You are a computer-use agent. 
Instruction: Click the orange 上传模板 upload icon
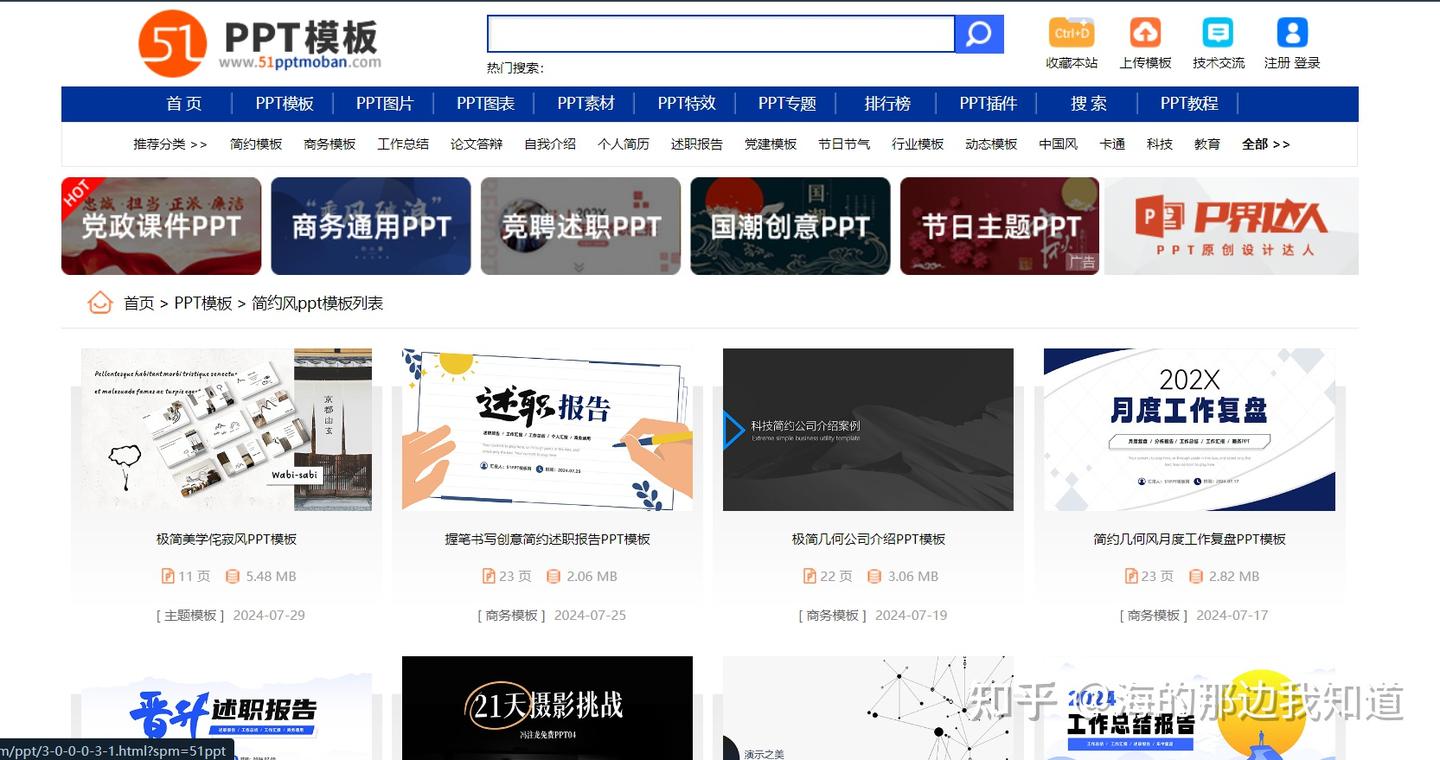click(x=1143, y=33)
